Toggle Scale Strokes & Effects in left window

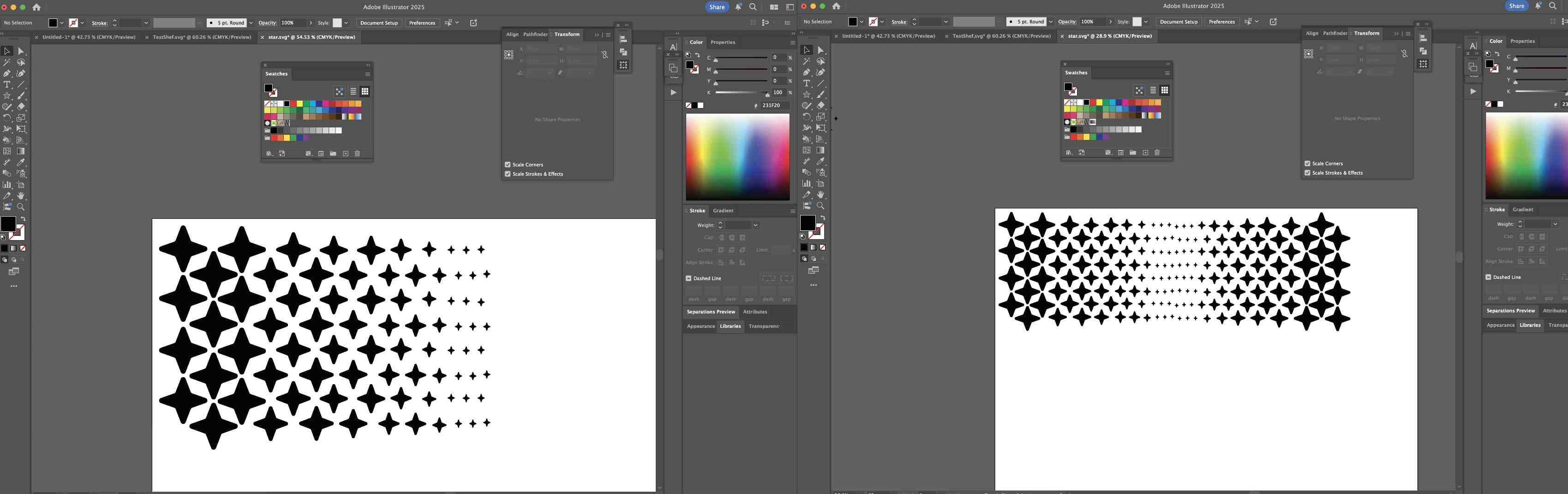(508, 174)
